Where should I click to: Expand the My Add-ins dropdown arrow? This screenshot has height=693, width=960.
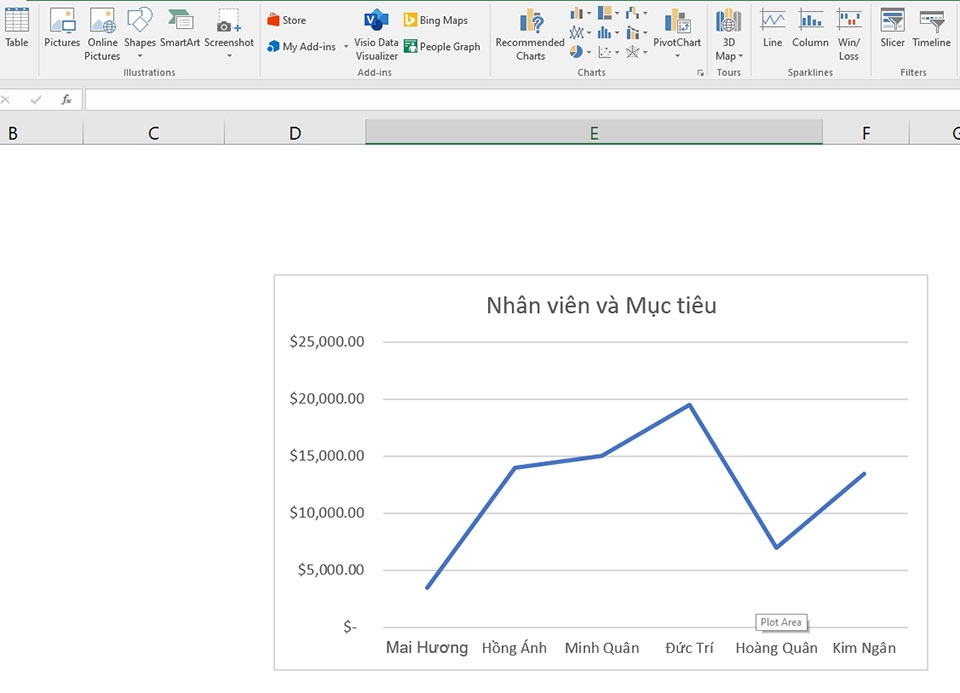pyautogui.click(x=346, y=47)
